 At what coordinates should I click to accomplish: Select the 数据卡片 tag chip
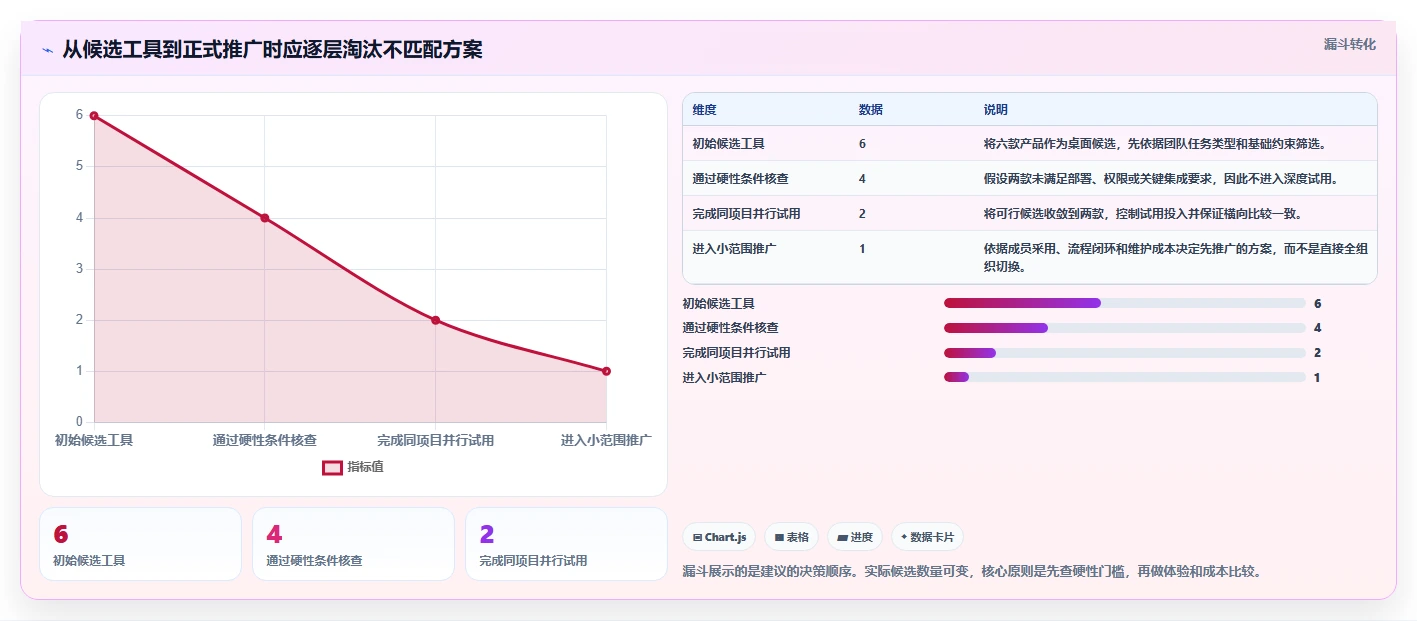point(927,537)
